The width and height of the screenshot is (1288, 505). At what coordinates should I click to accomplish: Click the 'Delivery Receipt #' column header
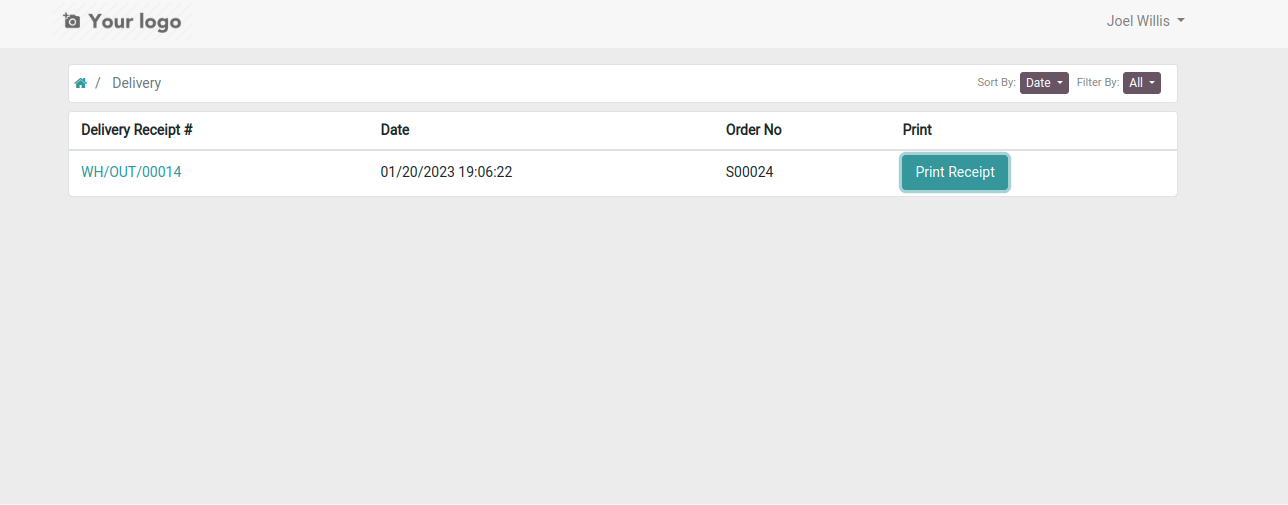[x=137, y=130]
